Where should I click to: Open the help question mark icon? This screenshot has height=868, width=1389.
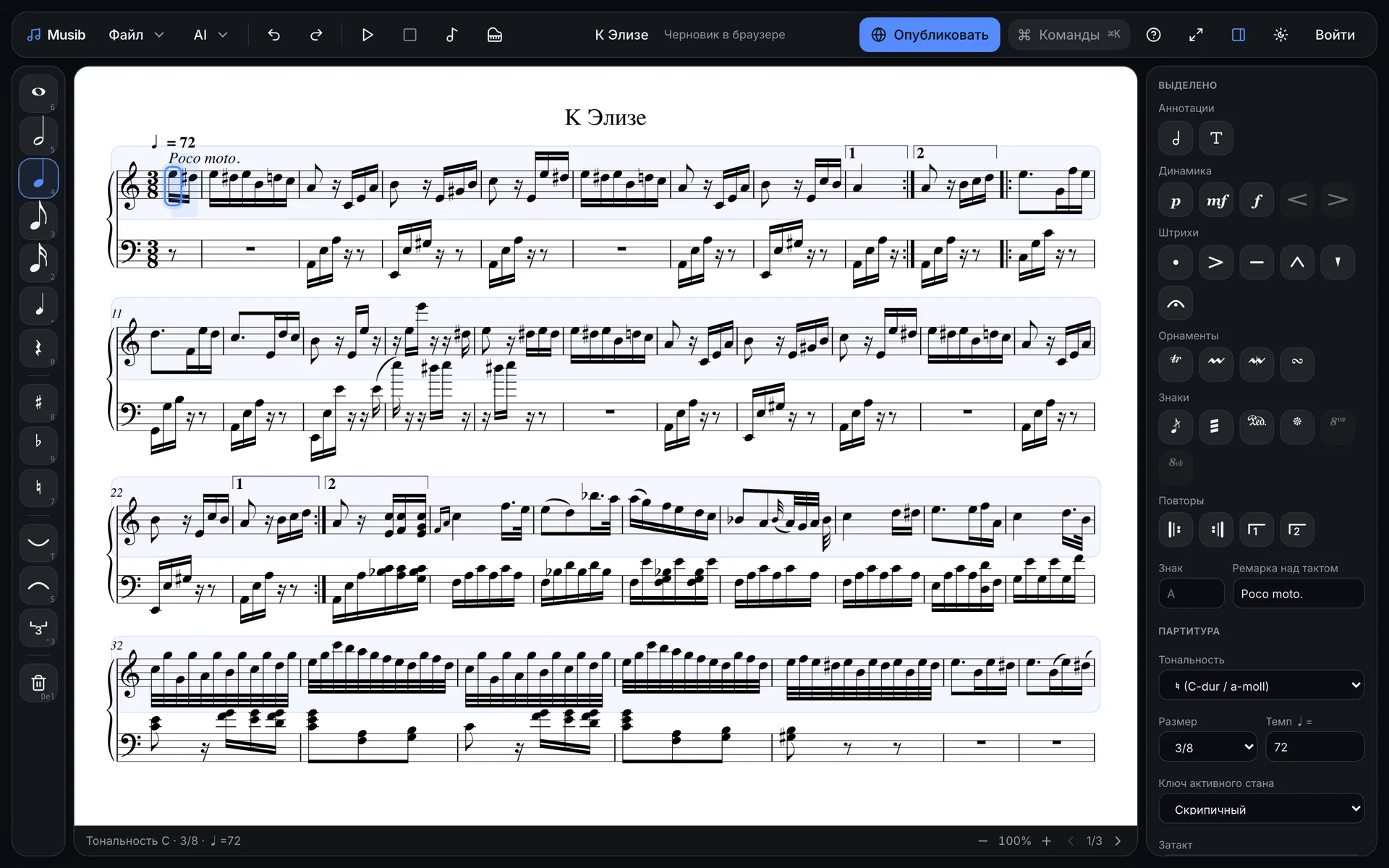(1154, 35)
